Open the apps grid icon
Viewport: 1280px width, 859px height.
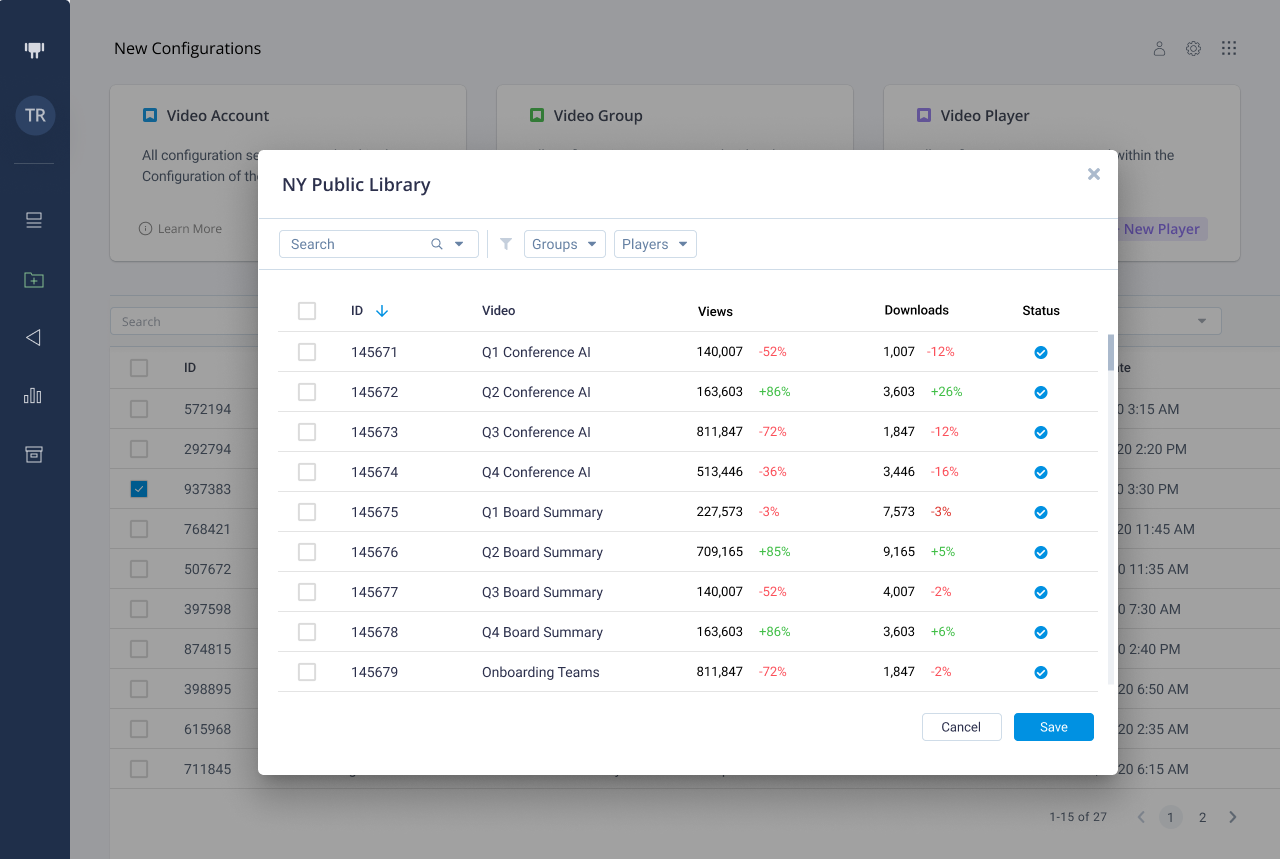tap(1229, 48)
